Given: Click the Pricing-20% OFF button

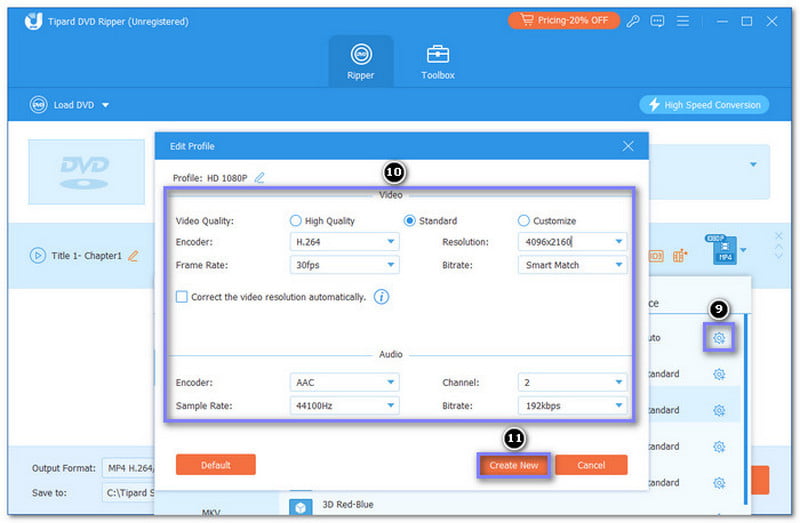Looking at the screenshot, I should [564, 20].
